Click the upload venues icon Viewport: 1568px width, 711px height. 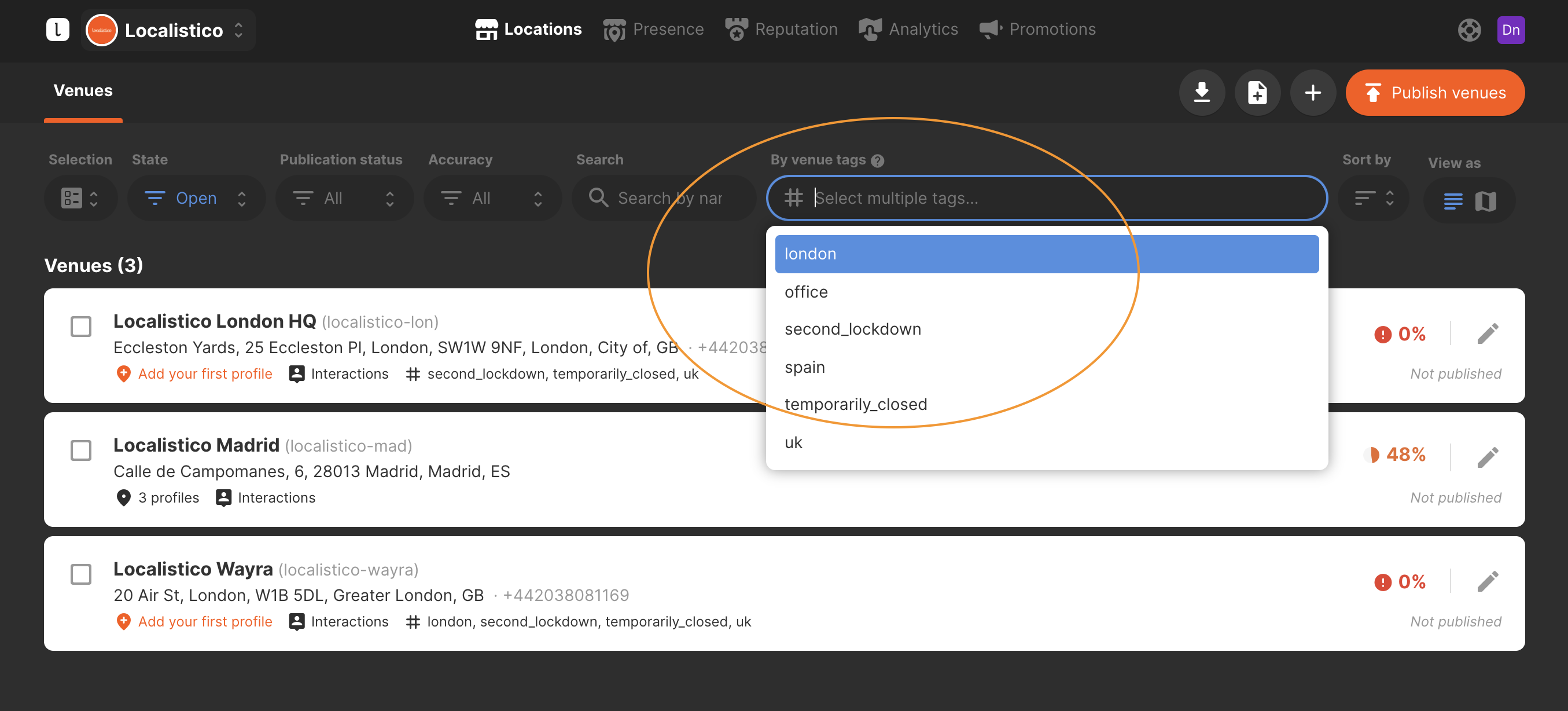coord(1257,92)
